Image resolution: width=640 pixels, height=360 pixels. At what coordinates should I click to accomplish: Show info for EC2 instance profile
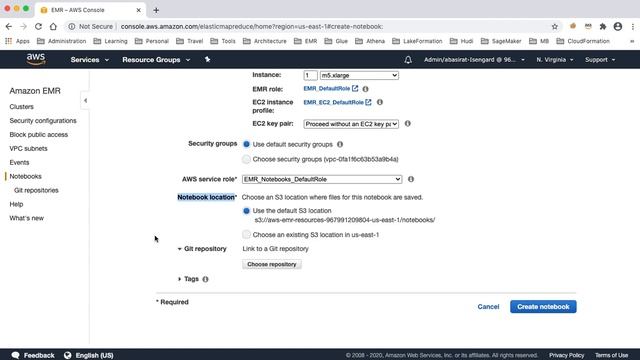[380, 102]
